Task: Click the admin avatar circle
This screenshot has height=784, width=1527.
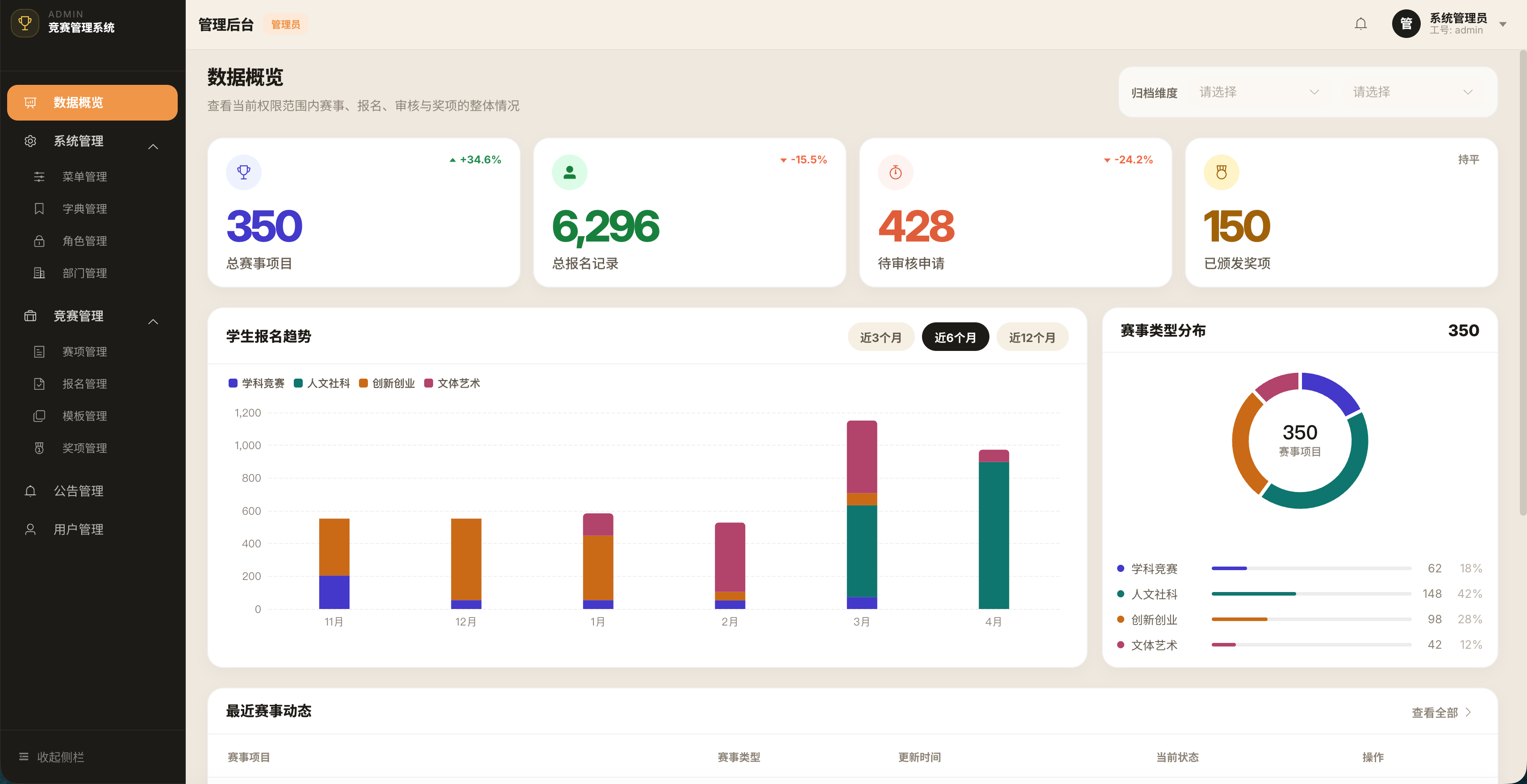Action: pos(1406,24)
